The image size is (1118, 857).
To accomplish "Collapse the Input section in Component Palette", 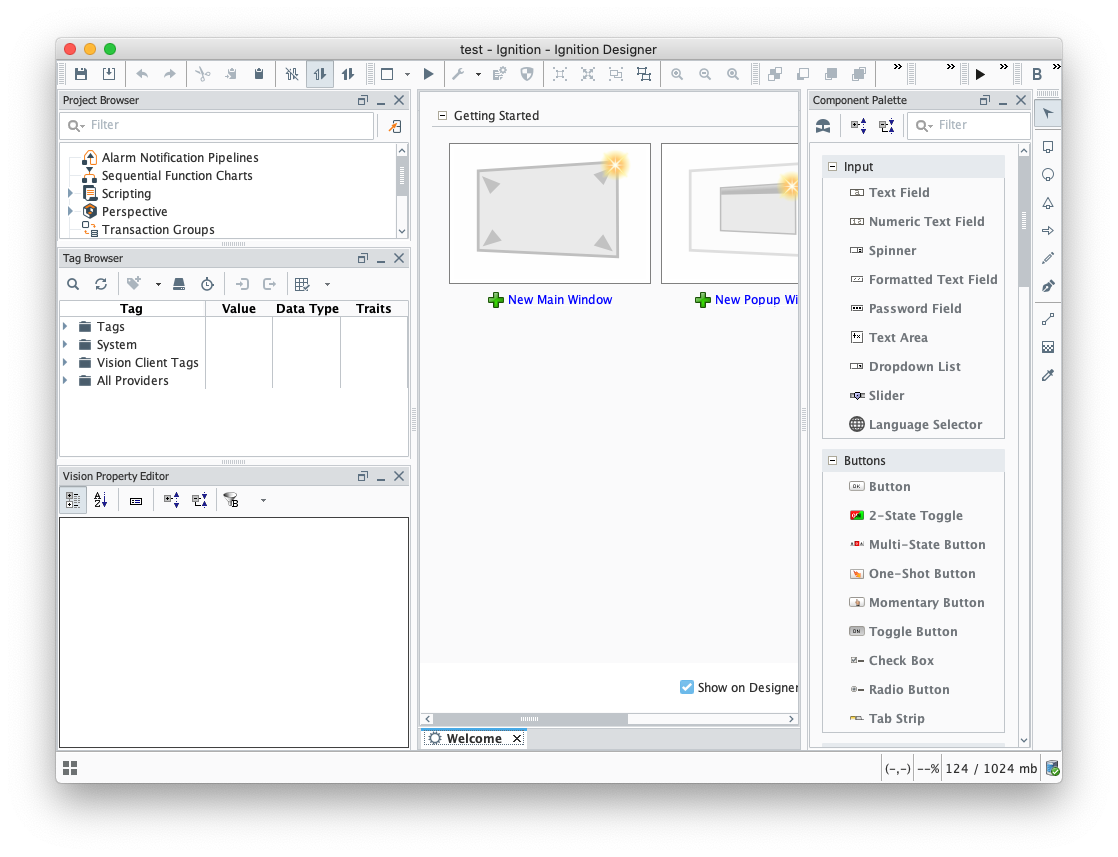I will (x=832, y=167).
